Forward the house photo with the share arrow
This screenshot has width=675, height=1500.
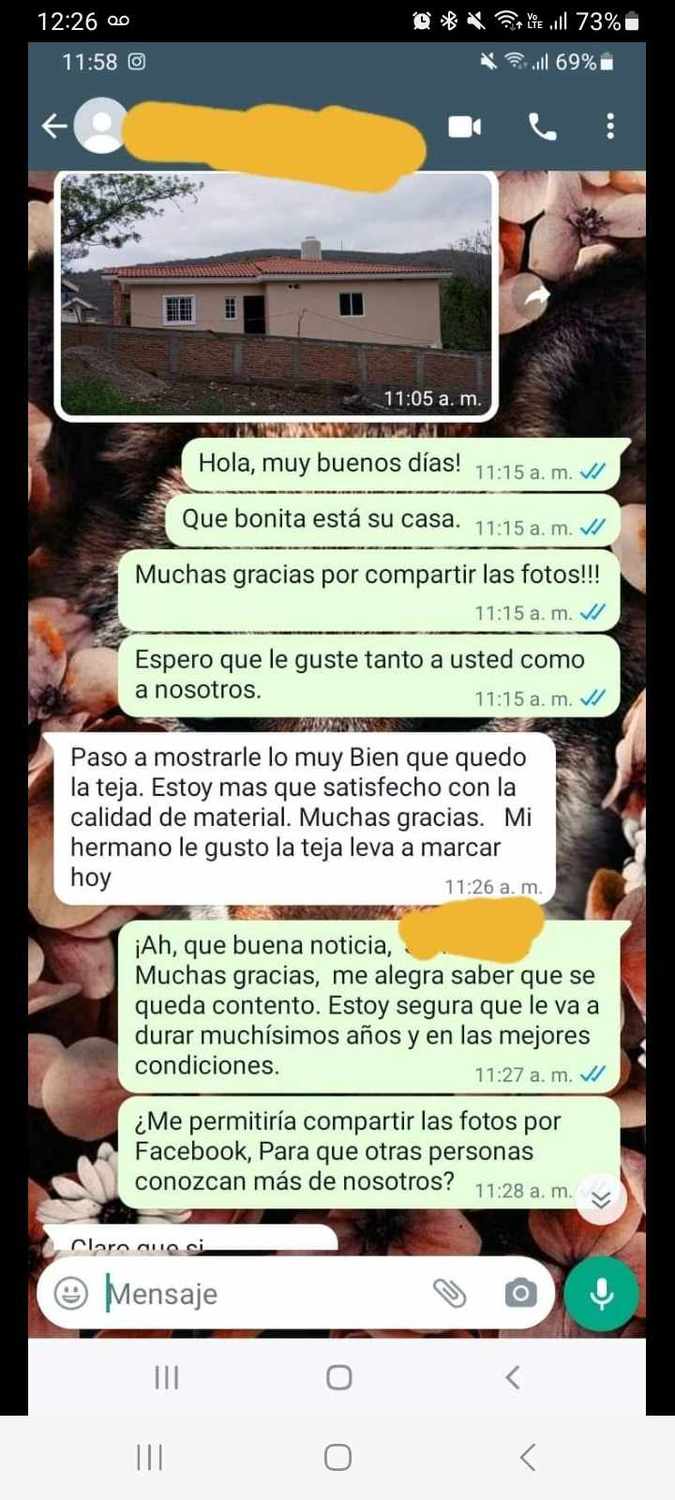[537, 296]
